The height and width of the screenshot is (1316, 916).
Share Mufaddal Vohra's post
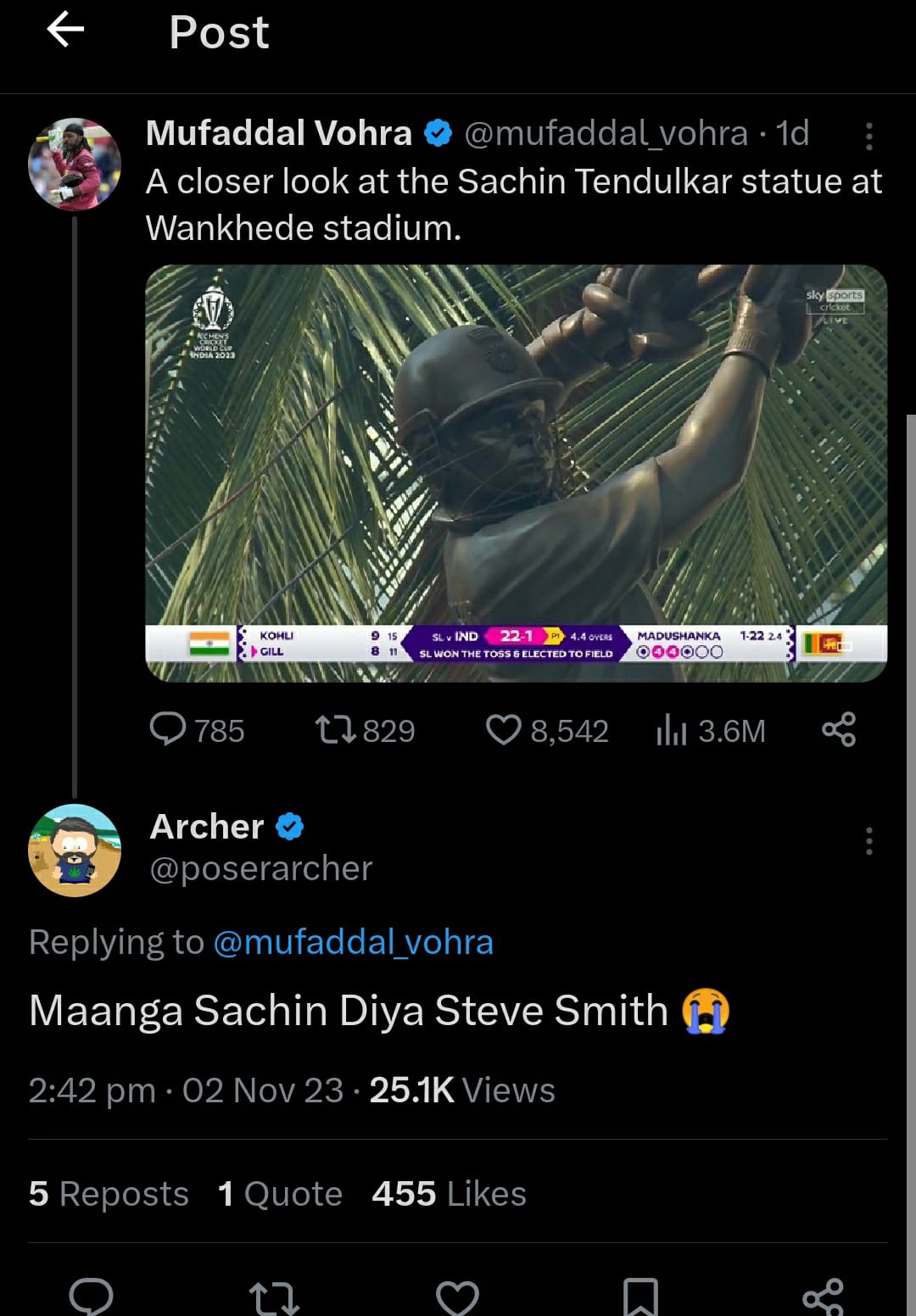tap(838, 729)
